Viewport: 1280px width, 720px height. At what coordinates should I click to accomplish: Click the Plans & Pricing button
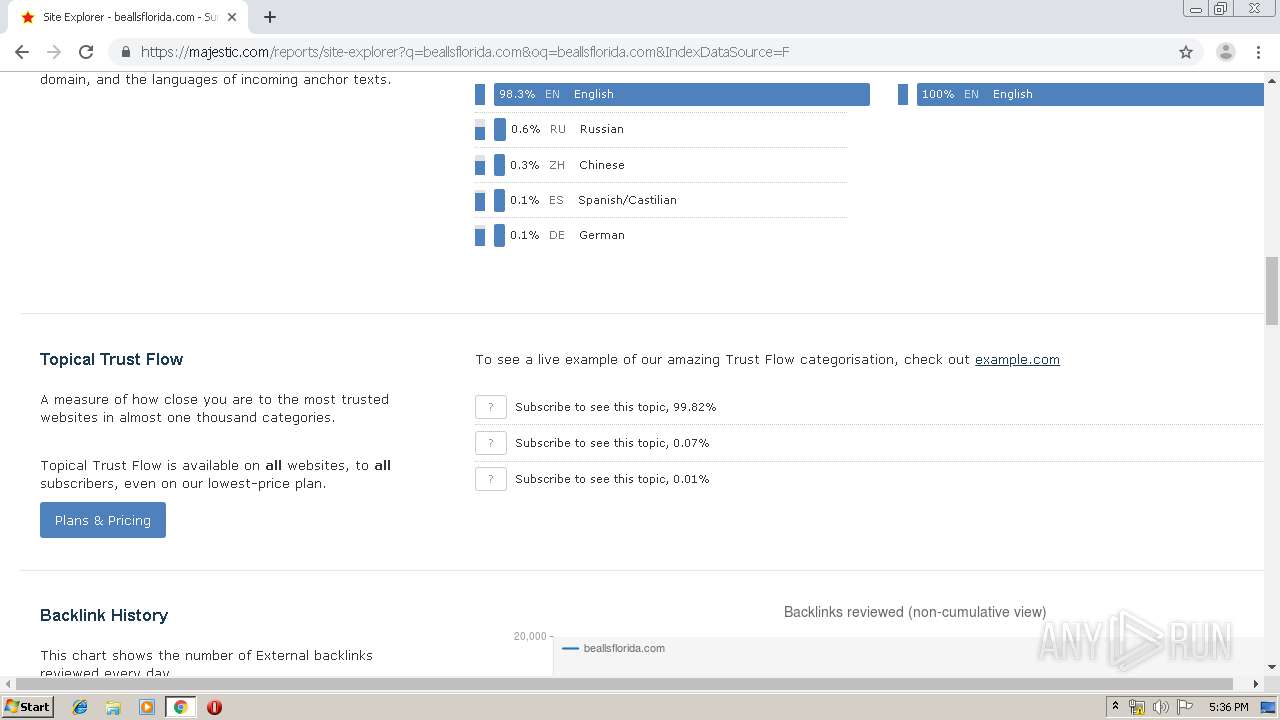point(103,520)
